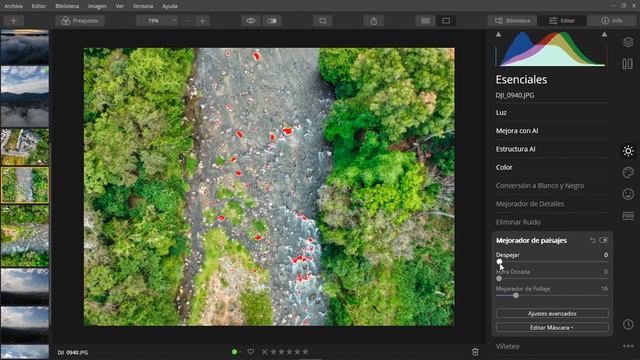The image size is (640, 360).
Task: Delete image with trash icon
Action: click(x=475, y=352)
